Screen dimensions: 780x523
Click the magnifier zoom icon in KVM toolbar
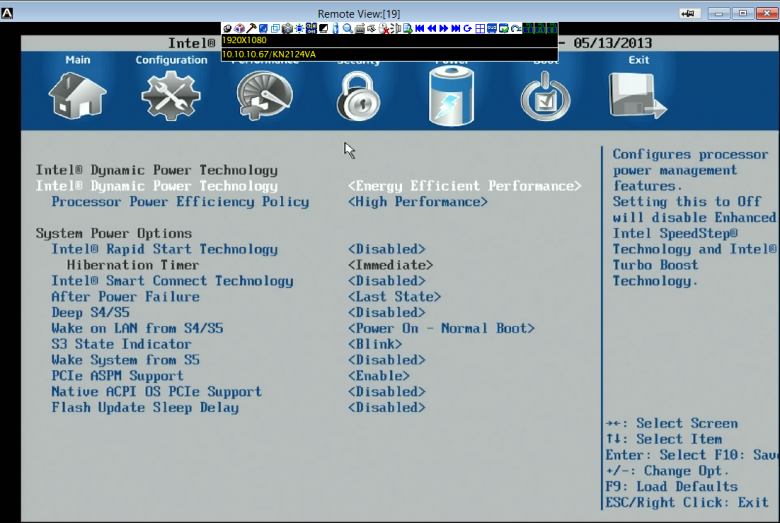coord(347,28)
